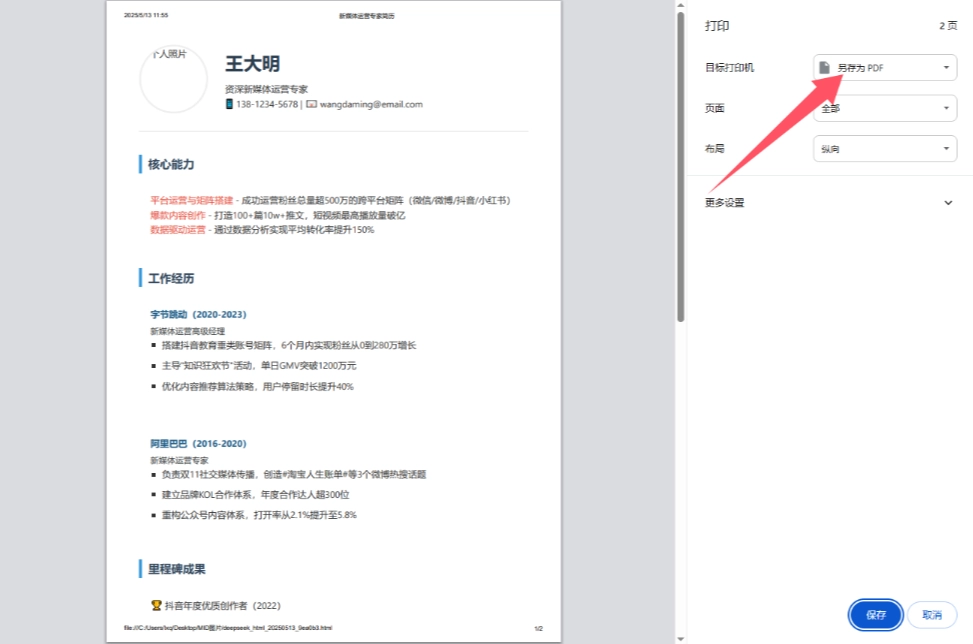This screenshot has width=973, height=644.
Task: Click the circular 个人照片 photo placeholder
Action: click(174, 79)
